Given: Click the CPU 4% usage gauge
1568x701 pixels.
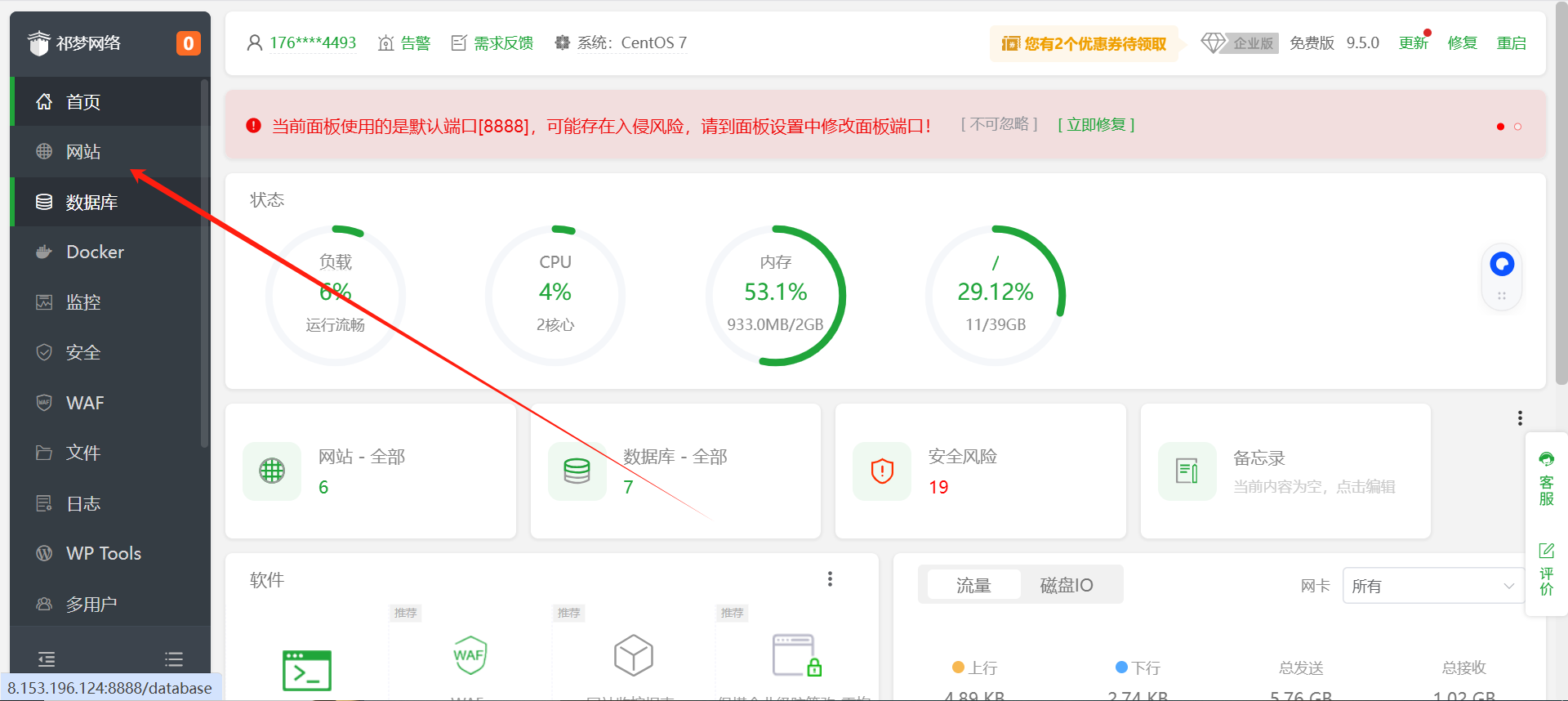Looking at the screenshot, I should (555, 295).
